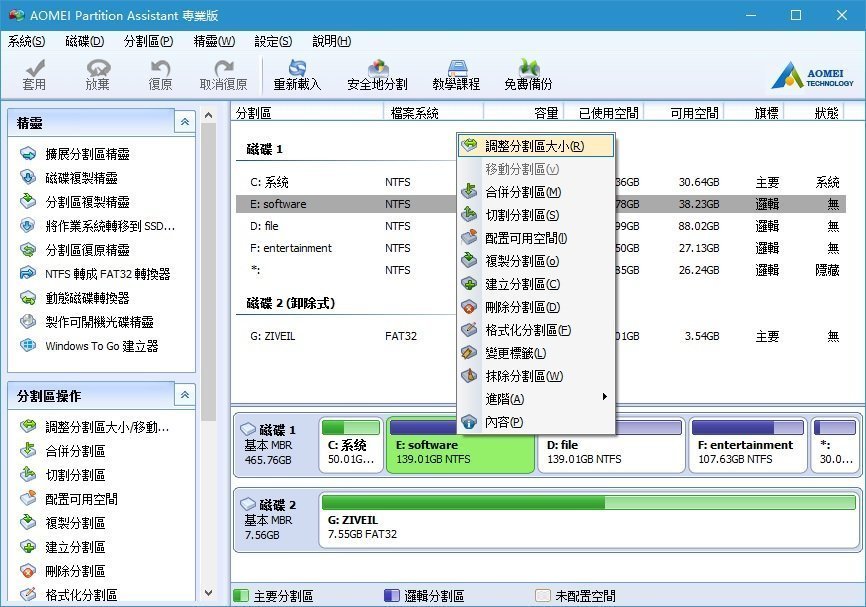Open the 磁碟(D) menu

pos(85,41)
